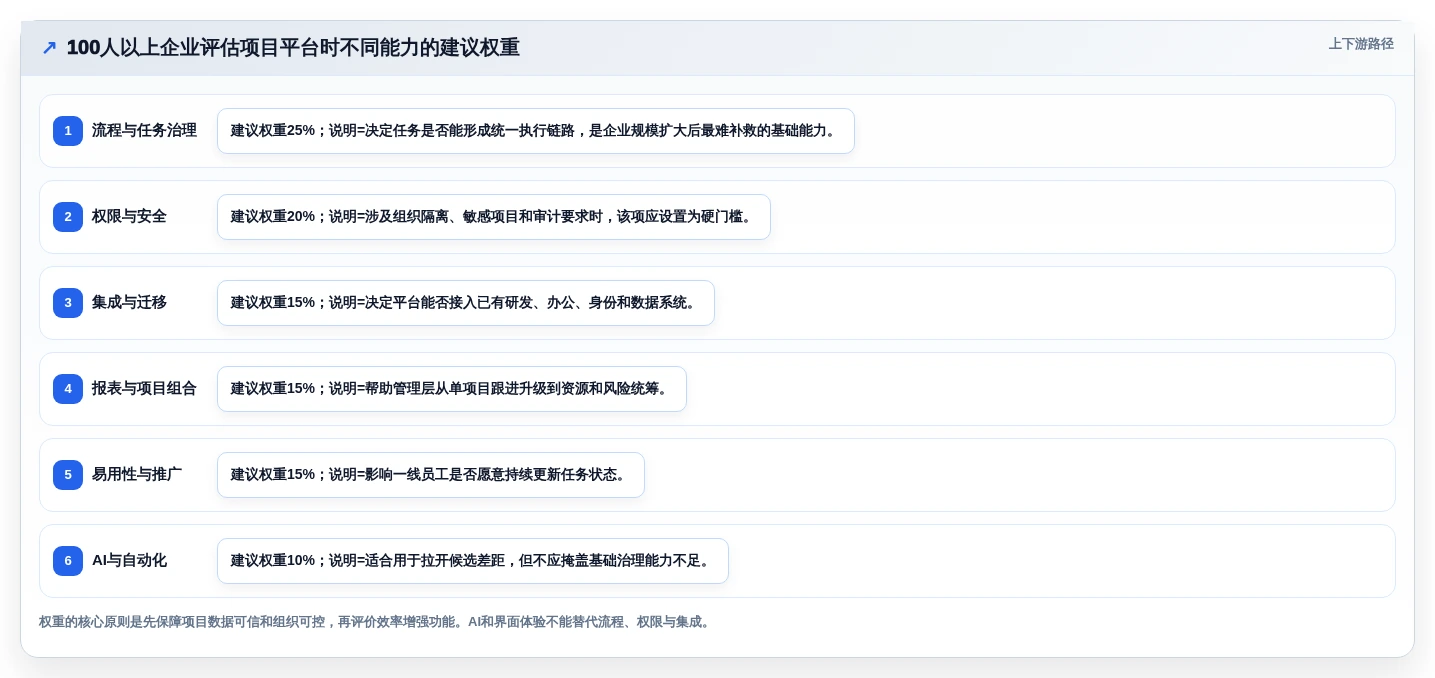Click the AI与自动化 label
Screen dimensions: 1435x678
tap(129, 561)
